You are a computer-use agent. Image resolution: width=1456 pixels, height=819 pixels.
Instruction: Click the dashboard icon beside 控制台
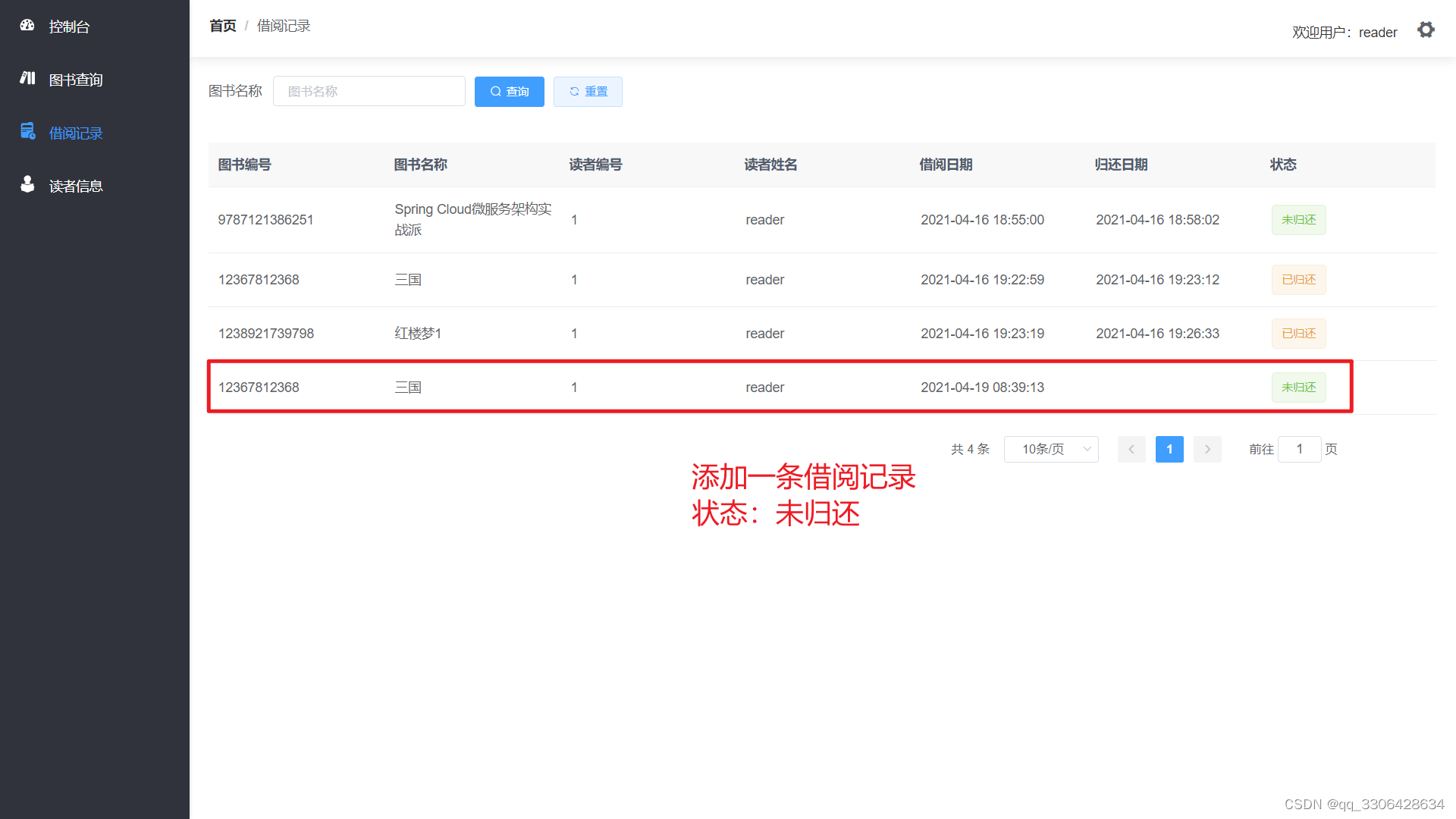tap(27, 26)
